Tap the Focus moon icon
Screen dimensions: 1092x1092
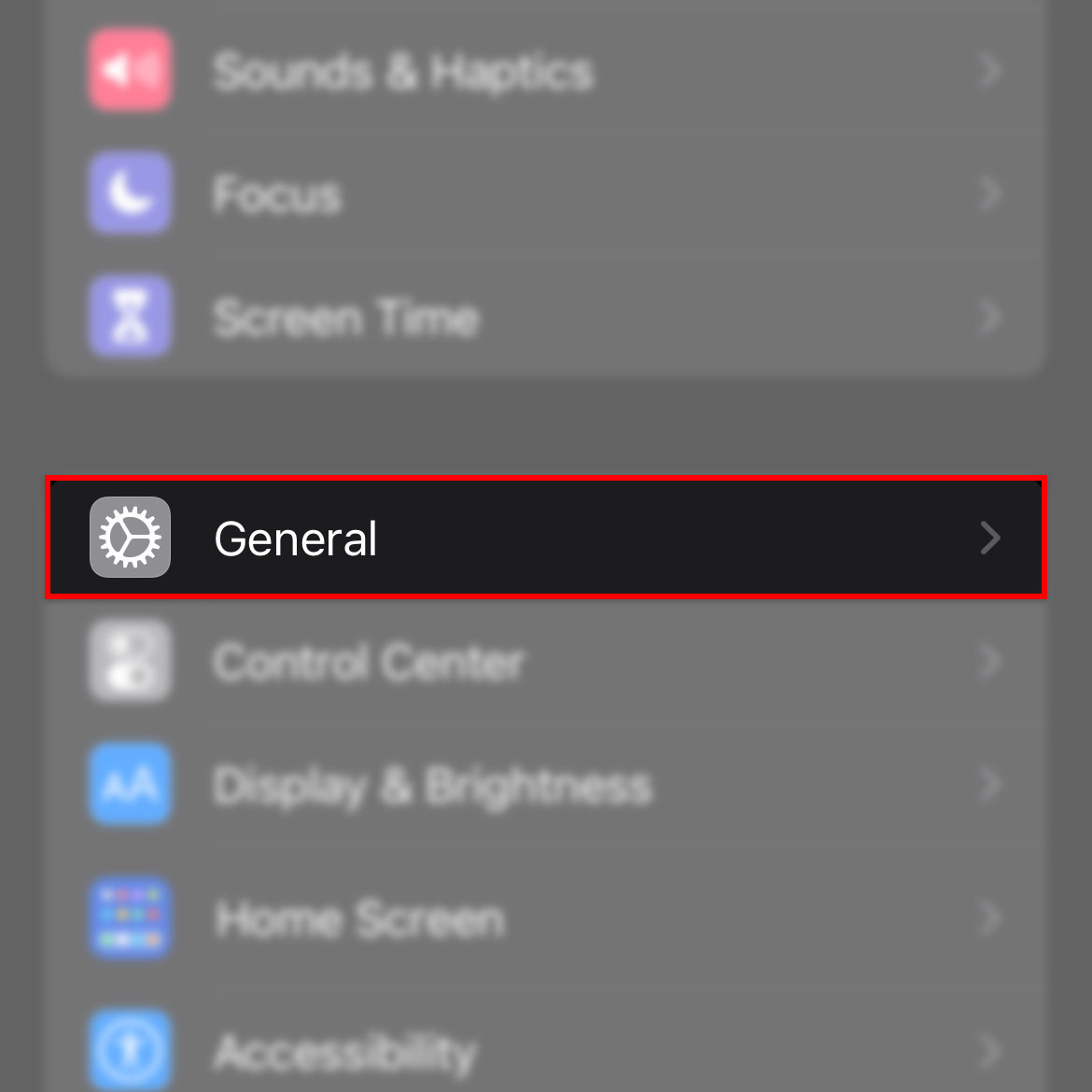pos(131,193)
